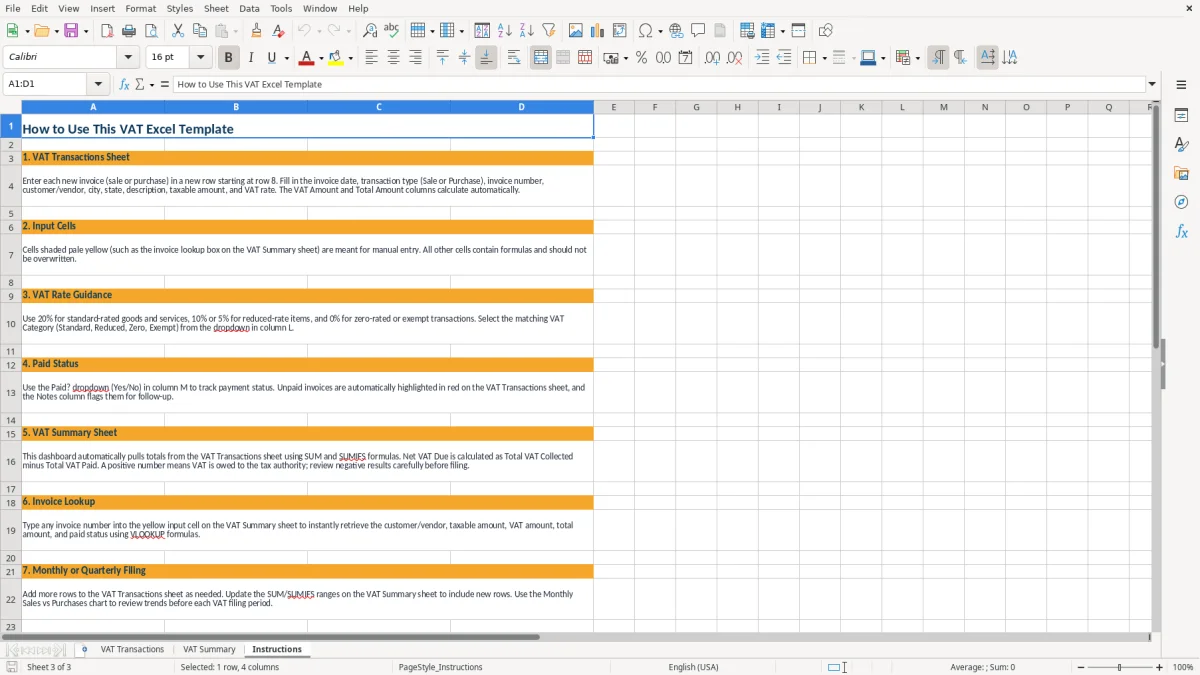
Task: Open the Data menu
Action: (x=249, y=8)
